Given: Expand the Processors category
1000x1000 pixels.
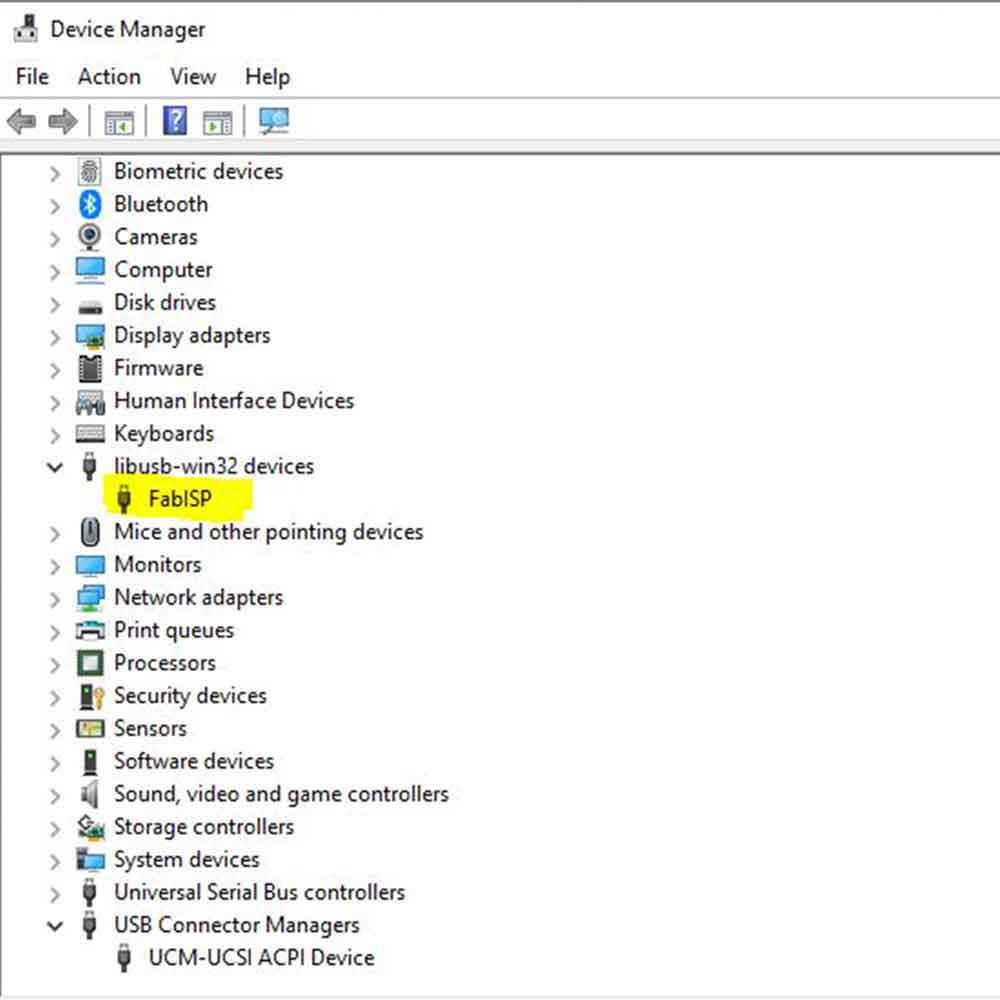Looking at the screenshot, I should [x=55, y=665].
